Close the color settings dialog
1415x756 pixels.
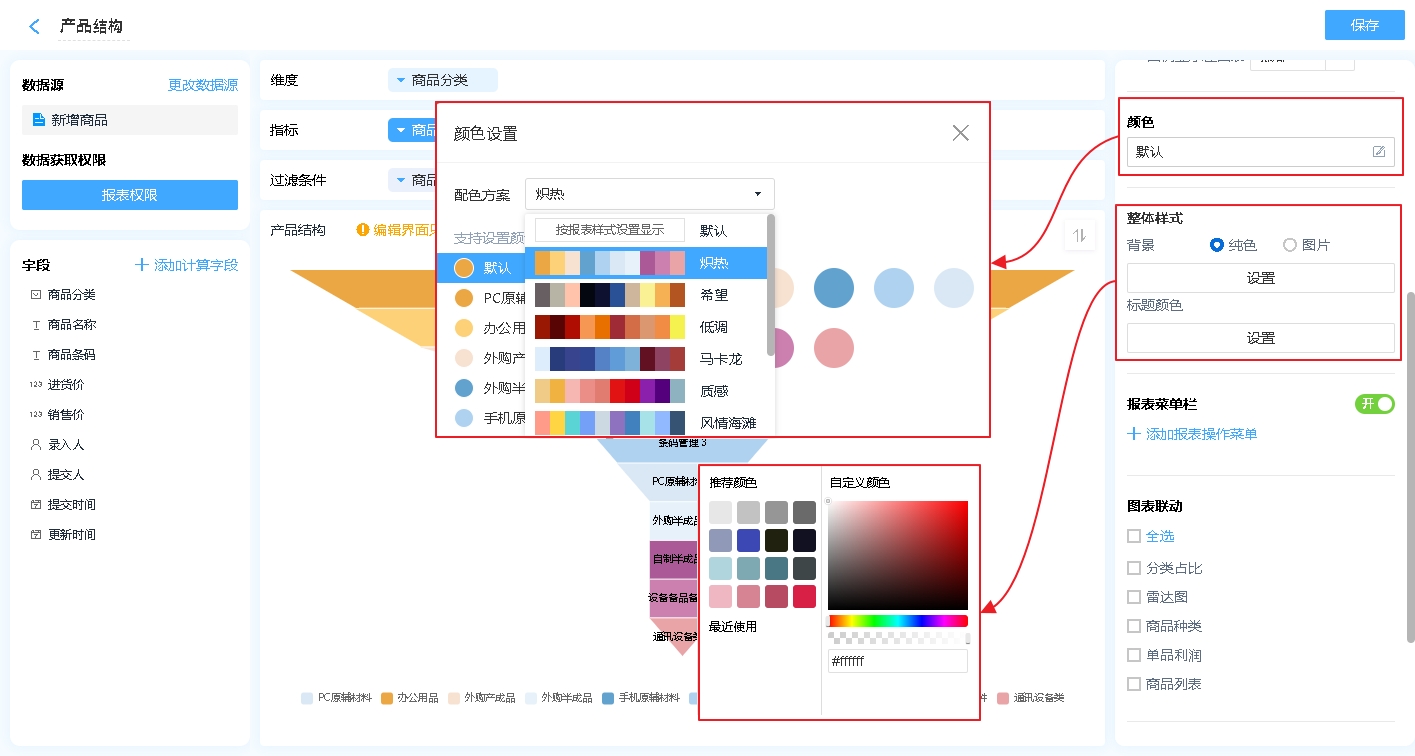[960, 133]
